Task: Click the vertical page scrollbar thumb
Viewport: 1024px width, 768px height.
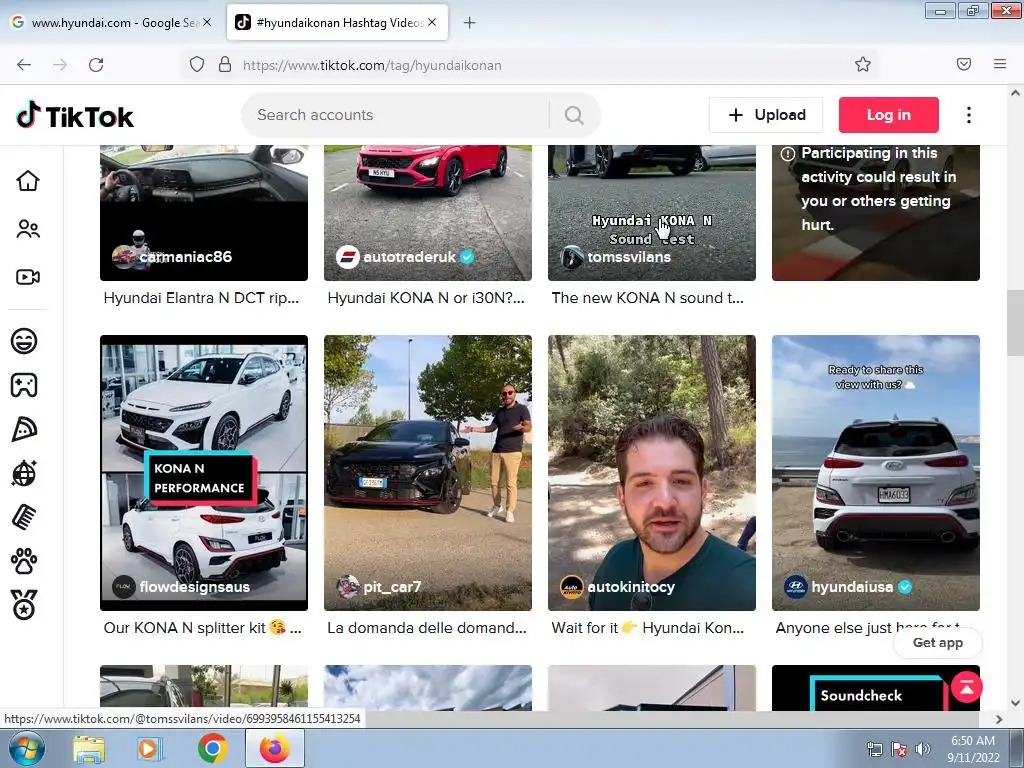Action: pyautogui.click(x=1015, y=323)
